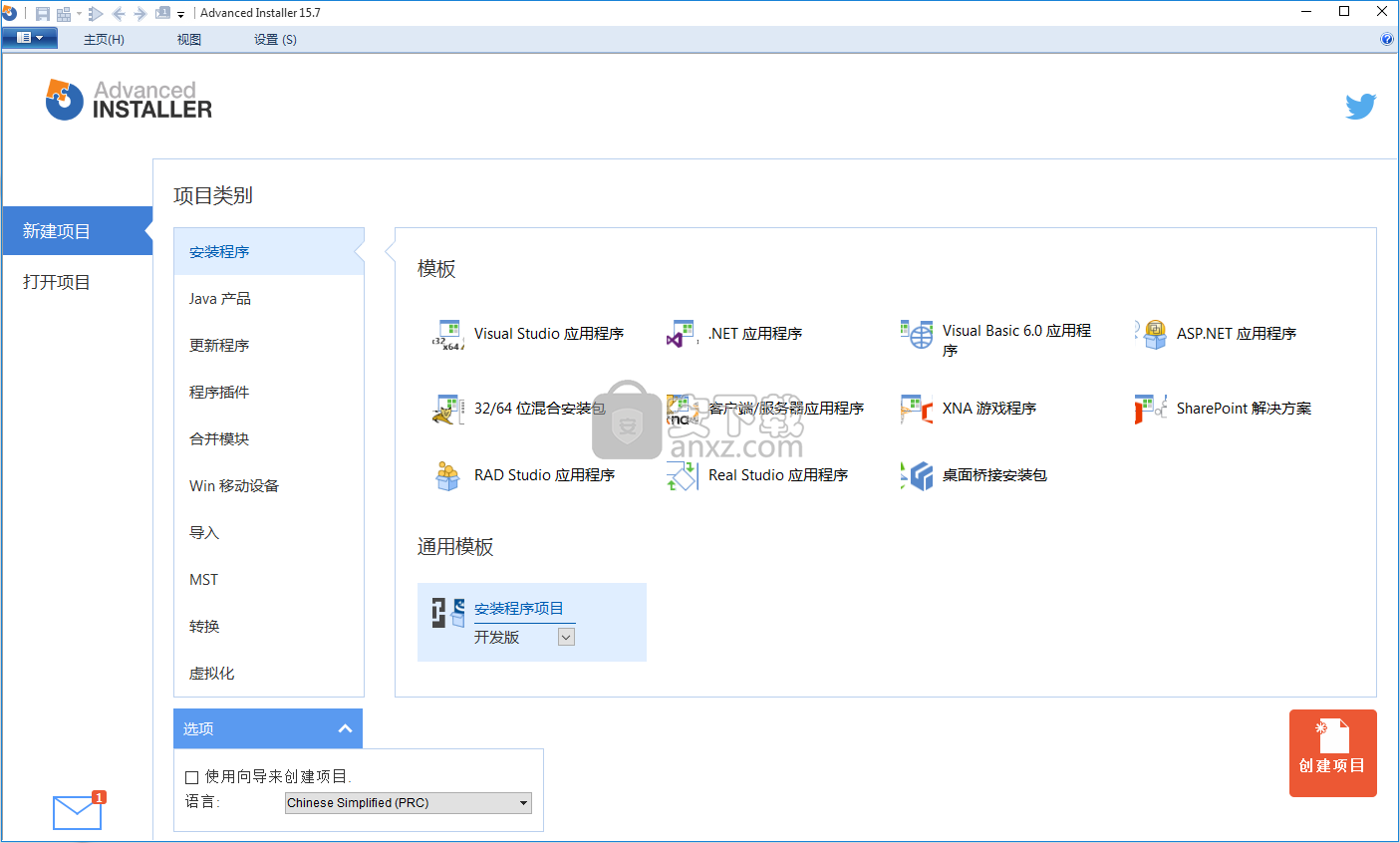Image resolution: width=1400 pixels, height=843 pixels.
Task: Click the 创建项目 button
Action: coord(1332,753)
